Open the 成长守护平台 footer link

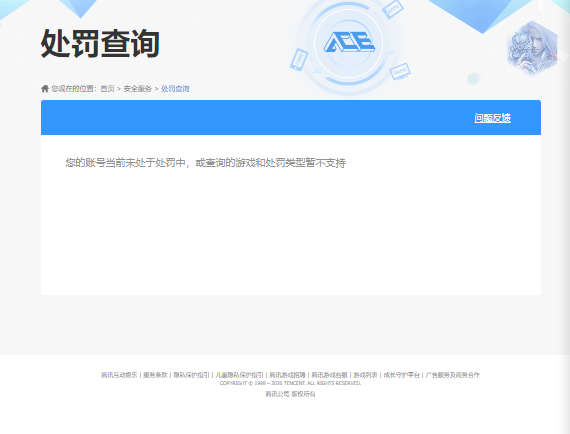point(402,375)
